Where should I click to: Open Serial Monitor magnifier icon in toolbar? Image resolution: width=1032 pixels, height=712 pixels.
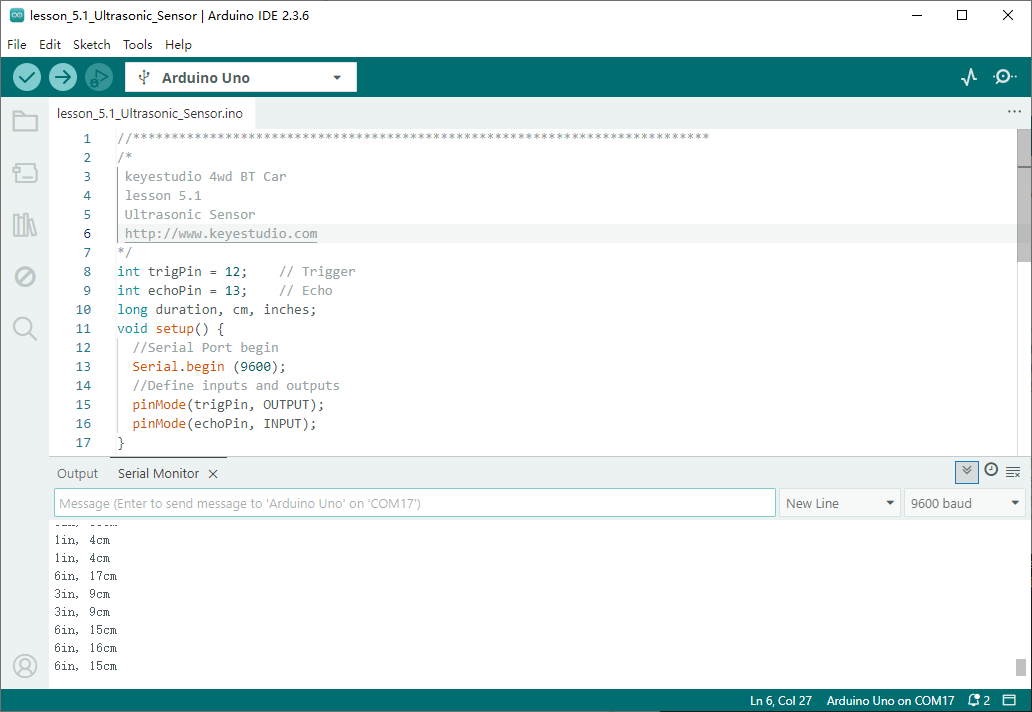[1004, 77]
